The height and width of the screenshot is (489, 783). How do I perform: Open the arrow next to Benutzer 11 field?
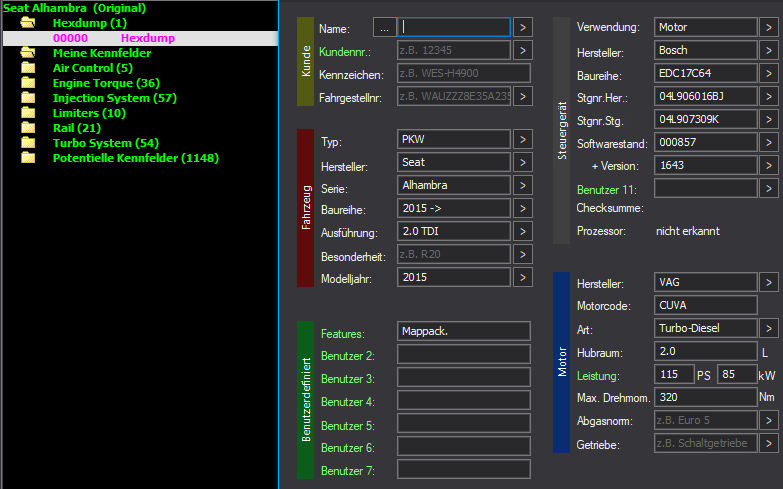pyautogui.click(x=769, y=188)
